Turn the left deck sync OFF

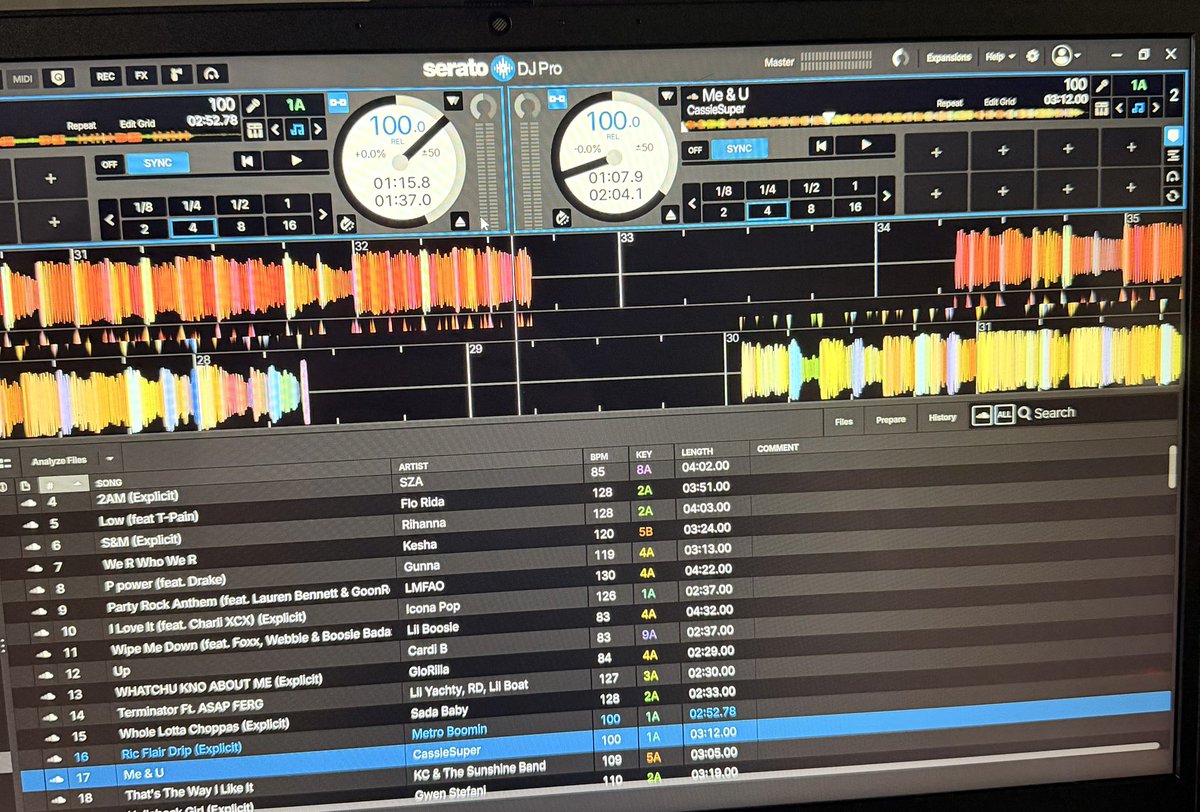pyautogui.click(x=109, y=163)
